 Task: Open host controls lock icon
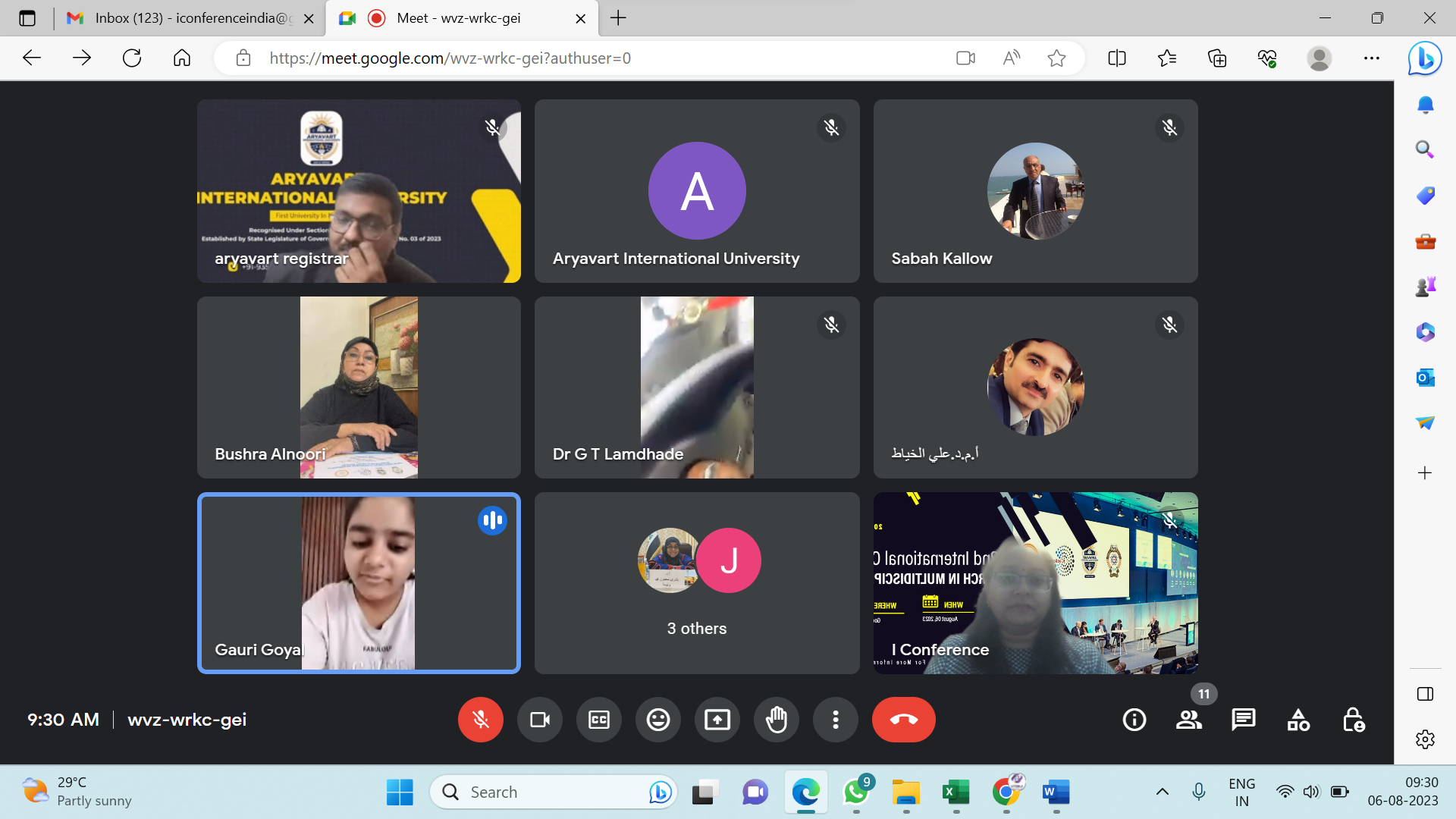1353,719
